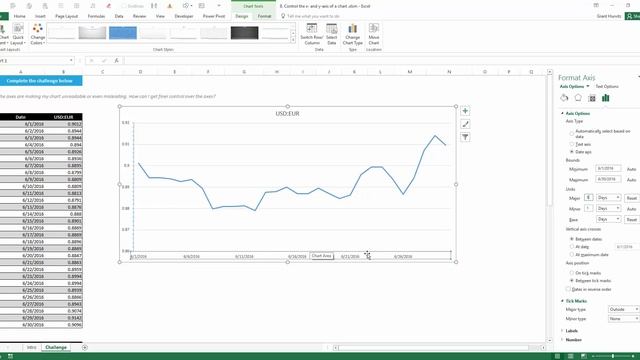Open Base unit Days dropdown
640x360 pixels.
(x=608, y=220)
